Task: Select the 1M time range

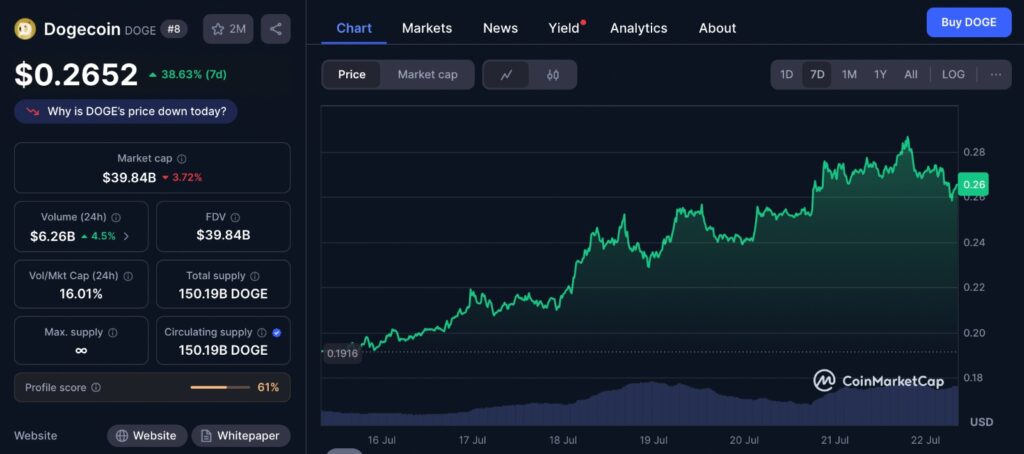Action: click(849, 74)
